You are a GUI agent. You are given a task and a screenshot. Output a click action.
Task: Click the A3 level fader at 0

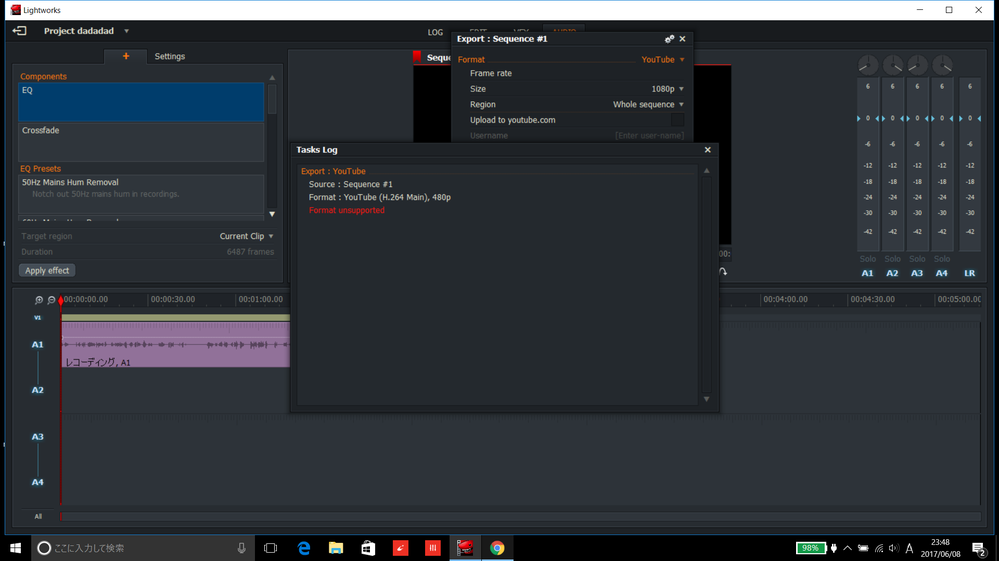pyautogui.click(x=917, y=118)
